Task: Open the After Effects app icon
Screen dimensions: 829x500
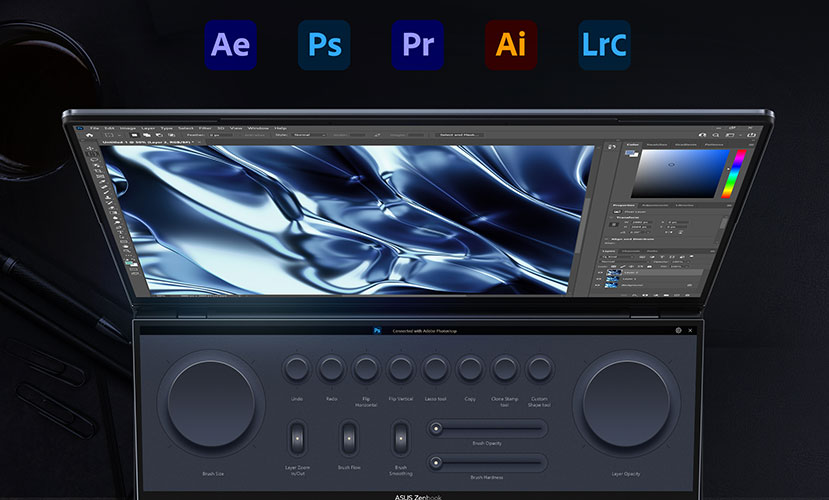Action: pyautogui.click(x=231, y=45)
